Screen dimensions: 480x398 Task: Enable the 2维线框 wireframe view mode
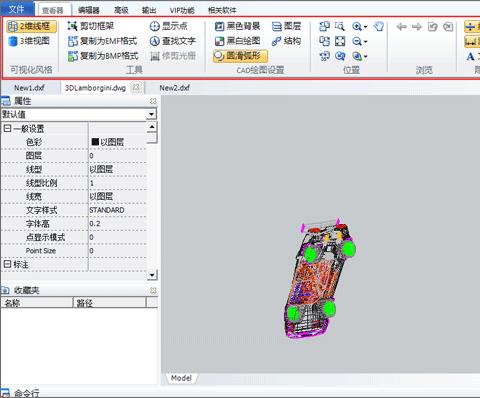(31, 26)
